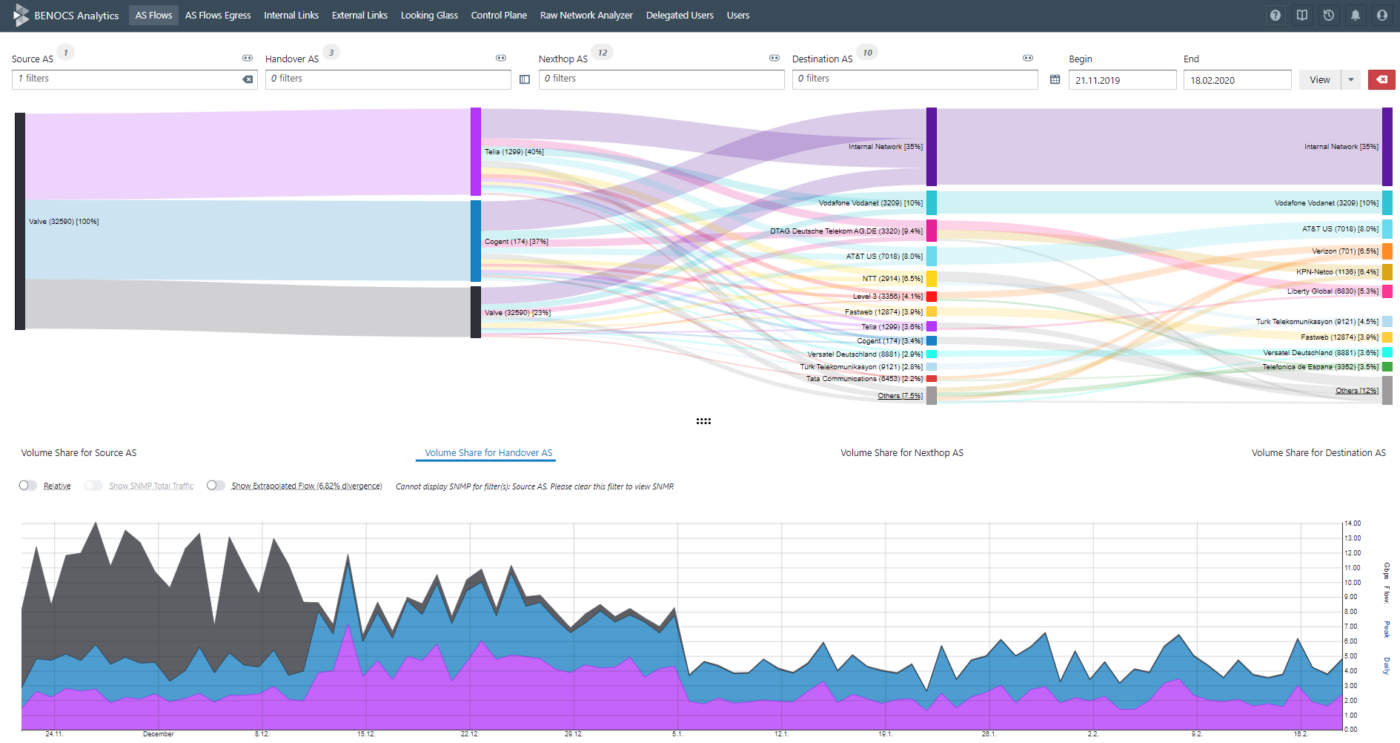Go to Internal Links

point(290,15)
